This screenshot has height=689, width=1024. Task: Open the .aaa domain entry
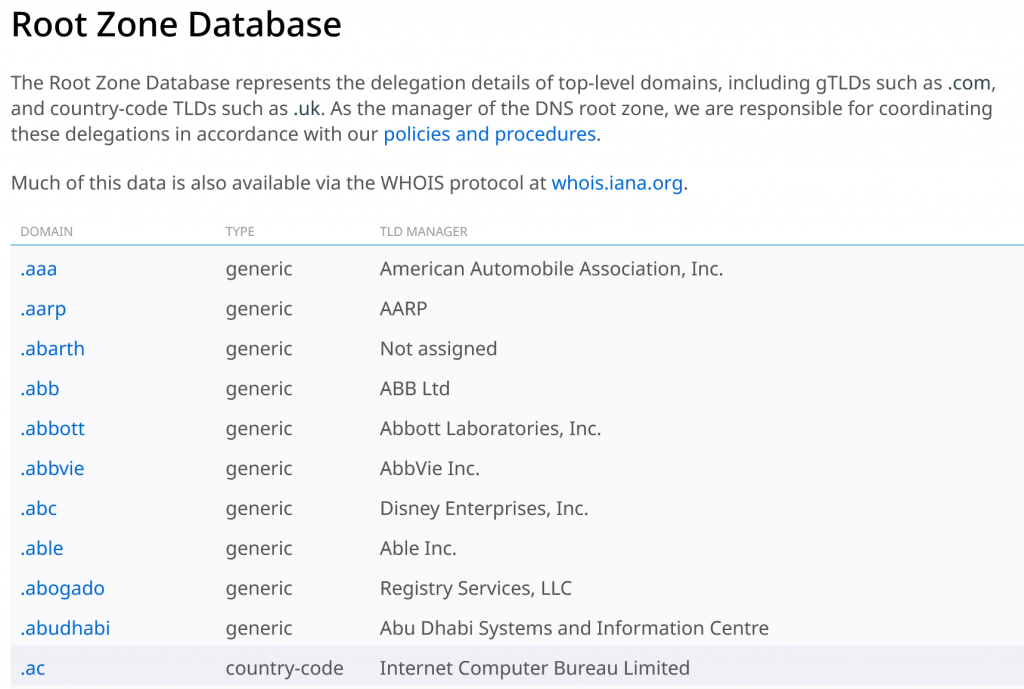(39, 269)
